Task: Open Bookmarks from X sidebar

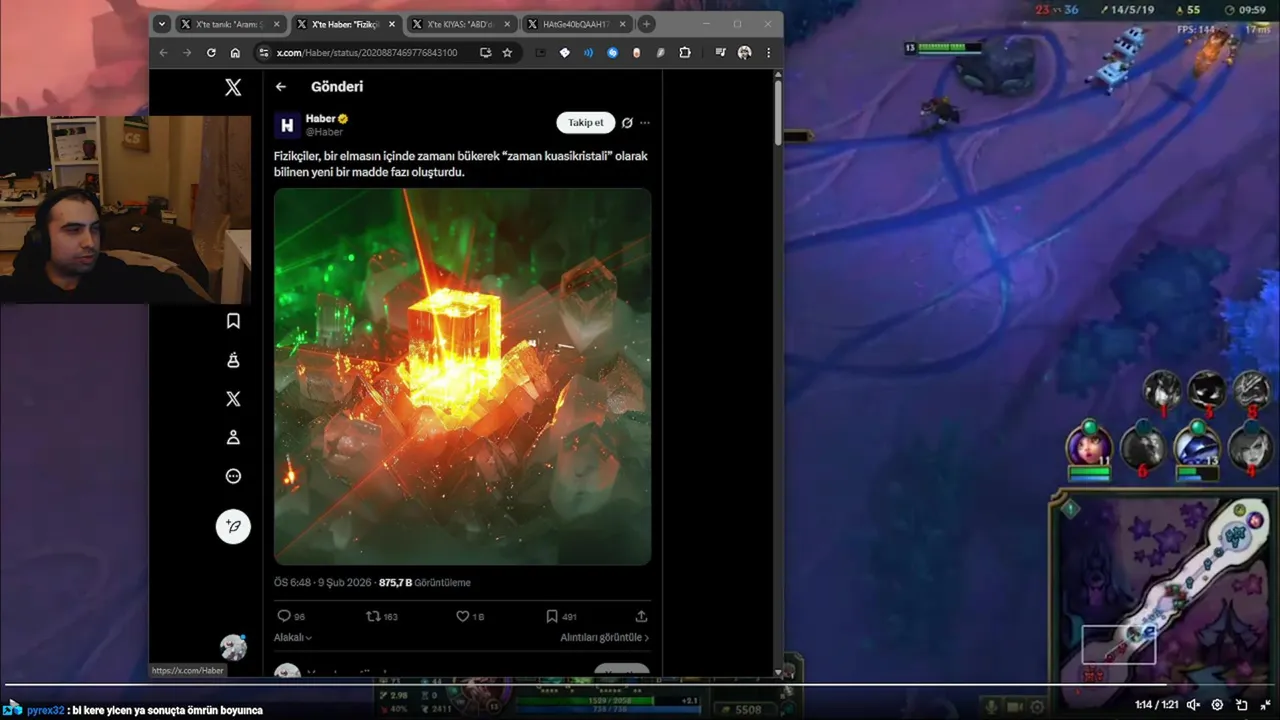Action: [x=233, y=321]
